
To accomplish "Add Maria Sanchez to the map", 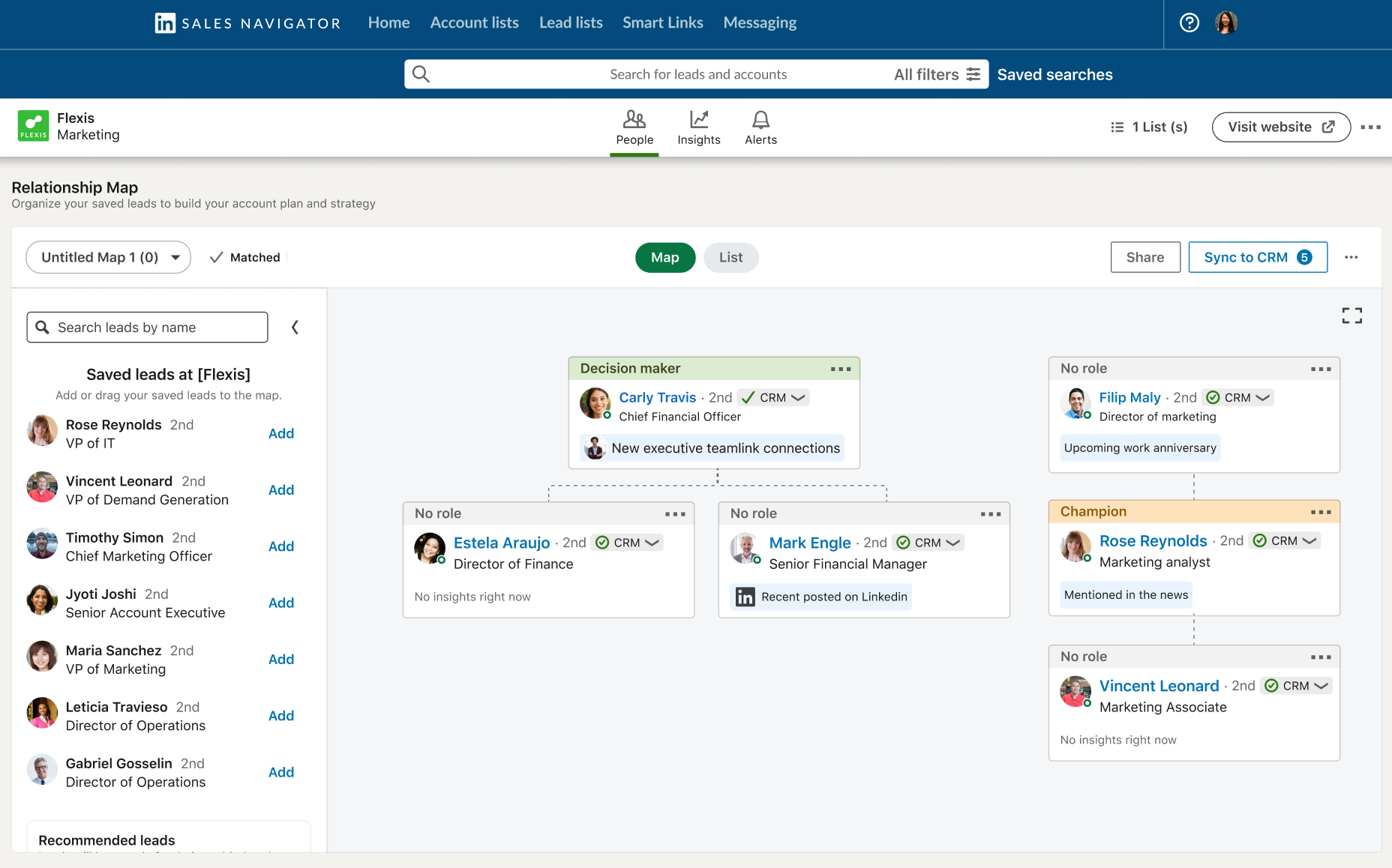I will pos(281,659).
